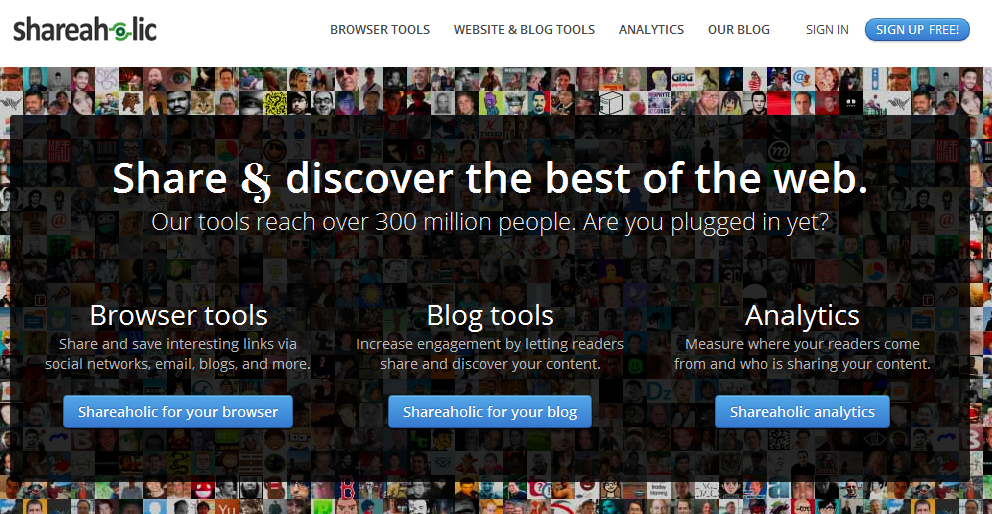The height and width of the screenshot is (514, 992).
Task: Click the GBG avatar thumbnail
Action: (x=682, y=79)
